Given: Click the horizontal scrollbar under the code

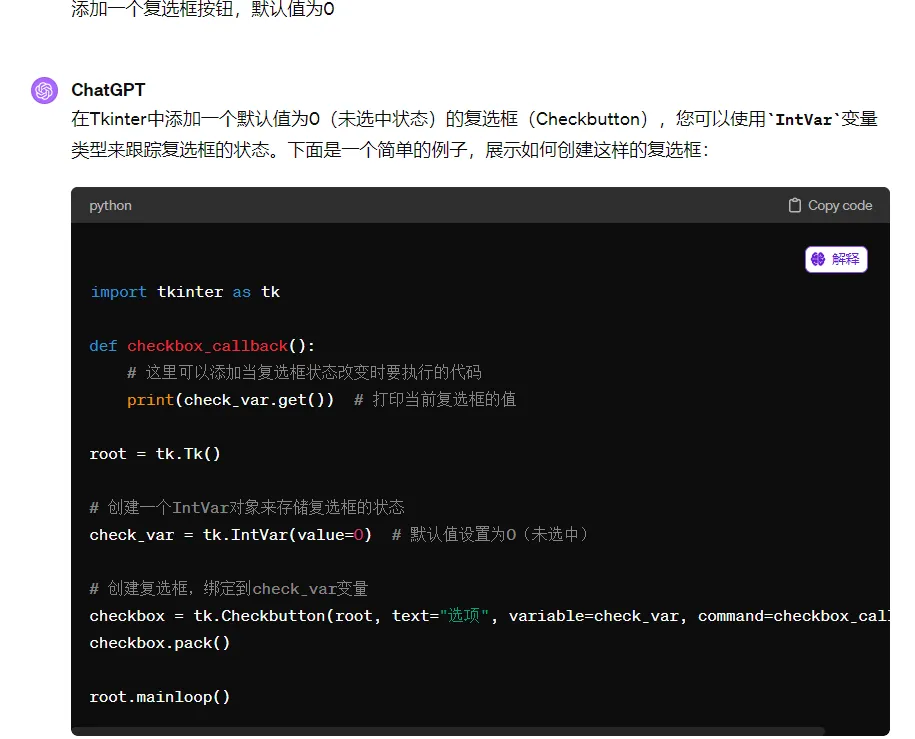Looking at the screenshot, I should [x=448, y=731].
